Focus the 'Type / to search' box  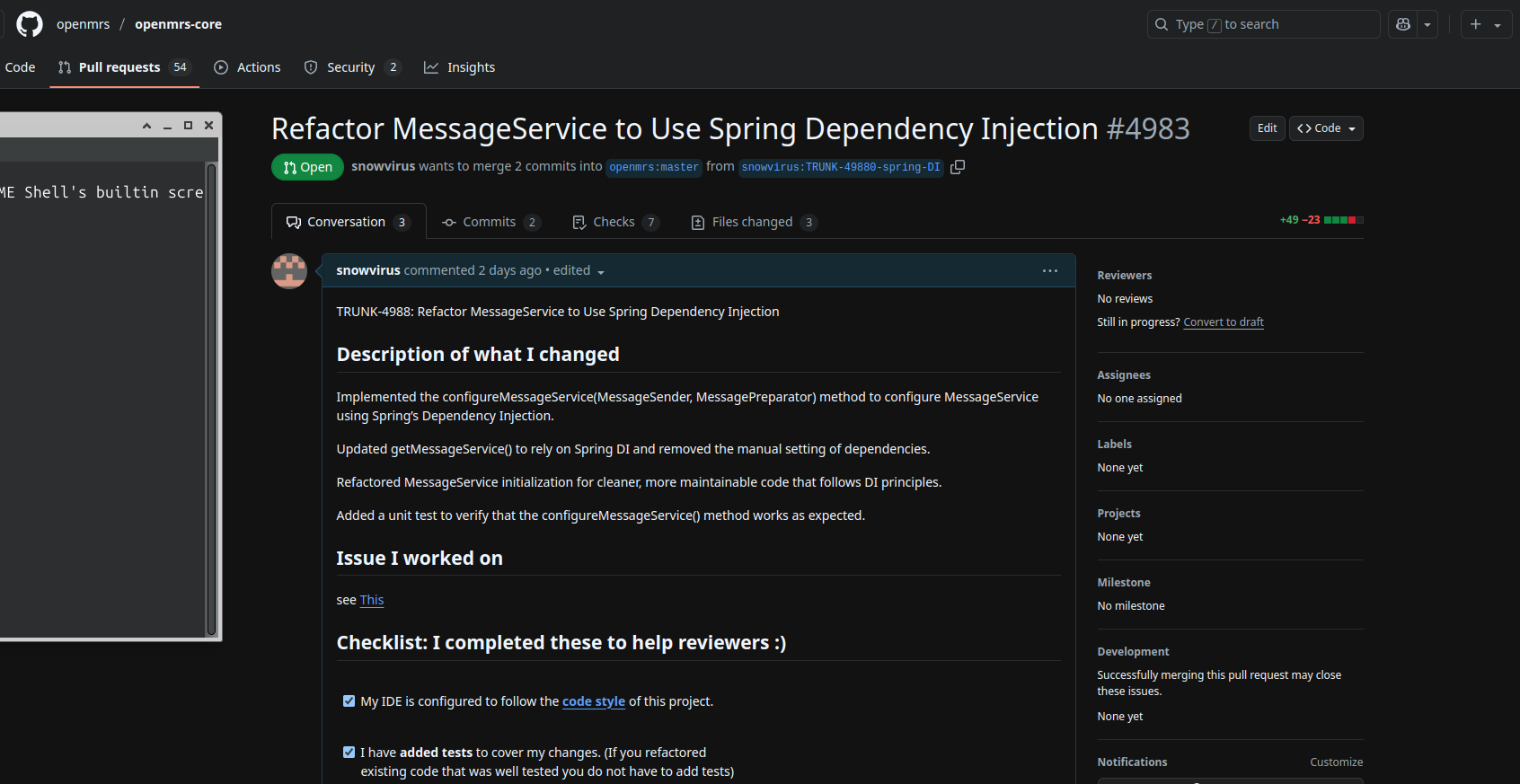pyautogui.click(x=1263, y=24)
